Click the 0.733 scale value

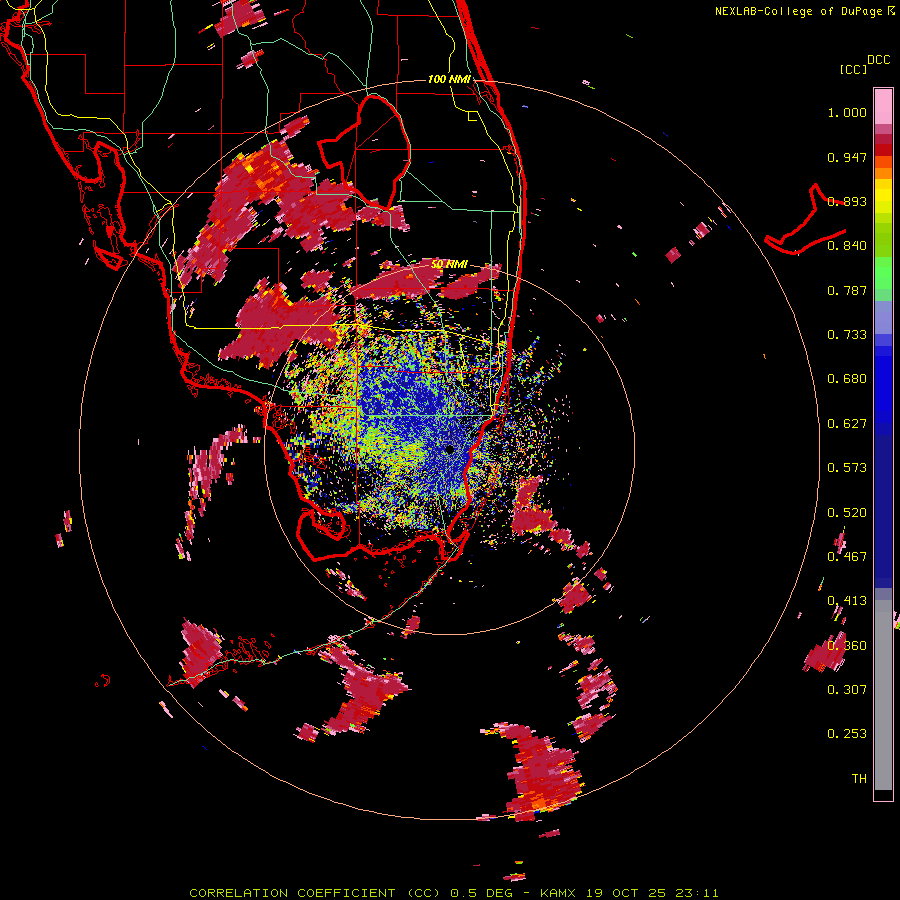[x=847, y=335]
